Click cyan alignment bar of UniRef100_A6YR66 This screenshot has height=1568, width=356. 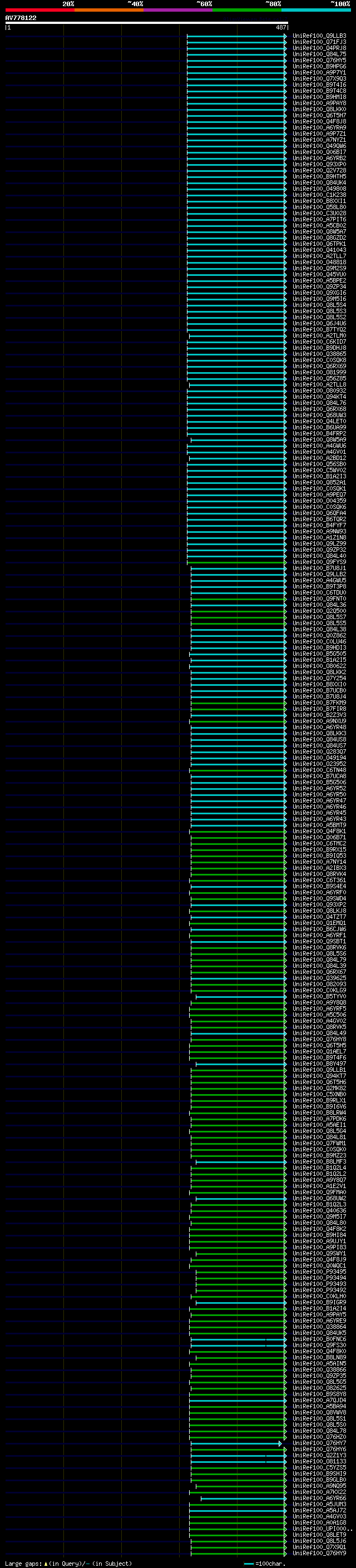click(x=244, y=1498)
